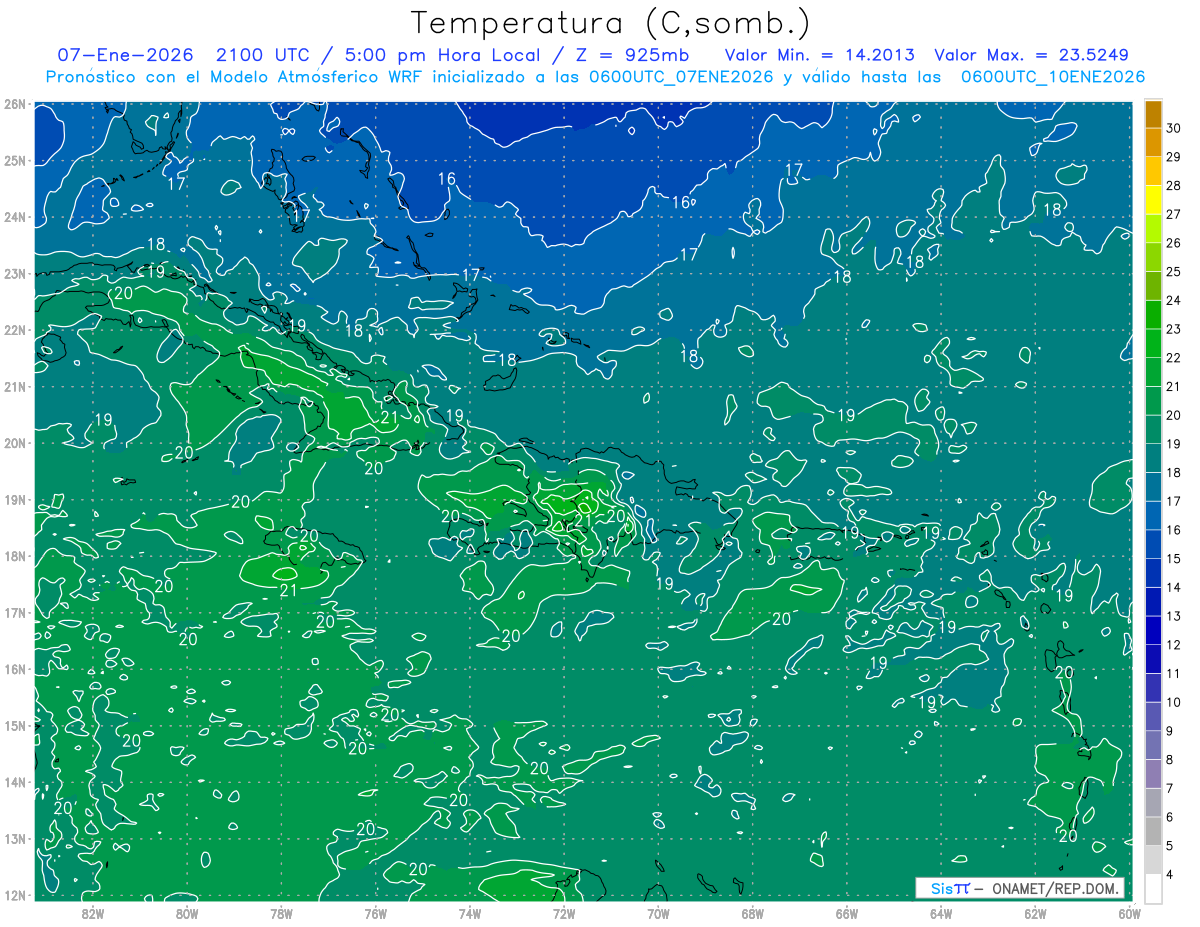Click the longitude axis label 78W
Viewport: 1200px width, 927px height.
point(281,914)
